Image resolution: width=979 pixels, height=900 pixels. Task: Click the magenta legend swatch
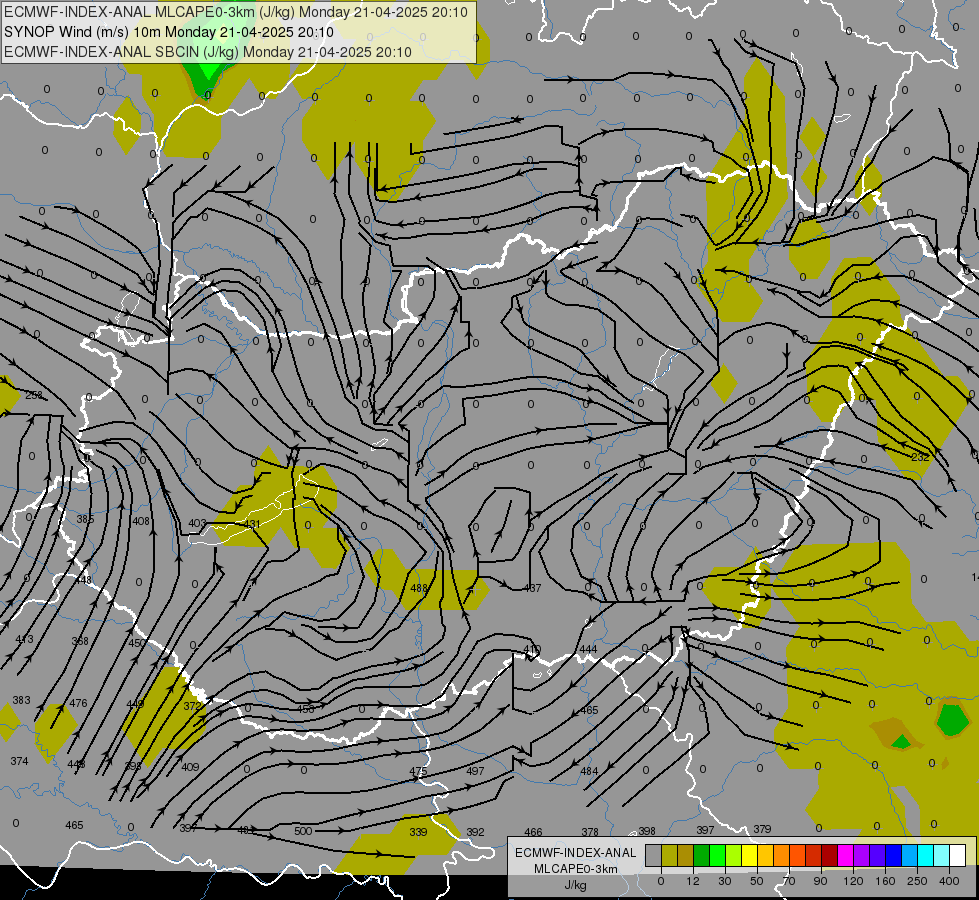[845, 856]
